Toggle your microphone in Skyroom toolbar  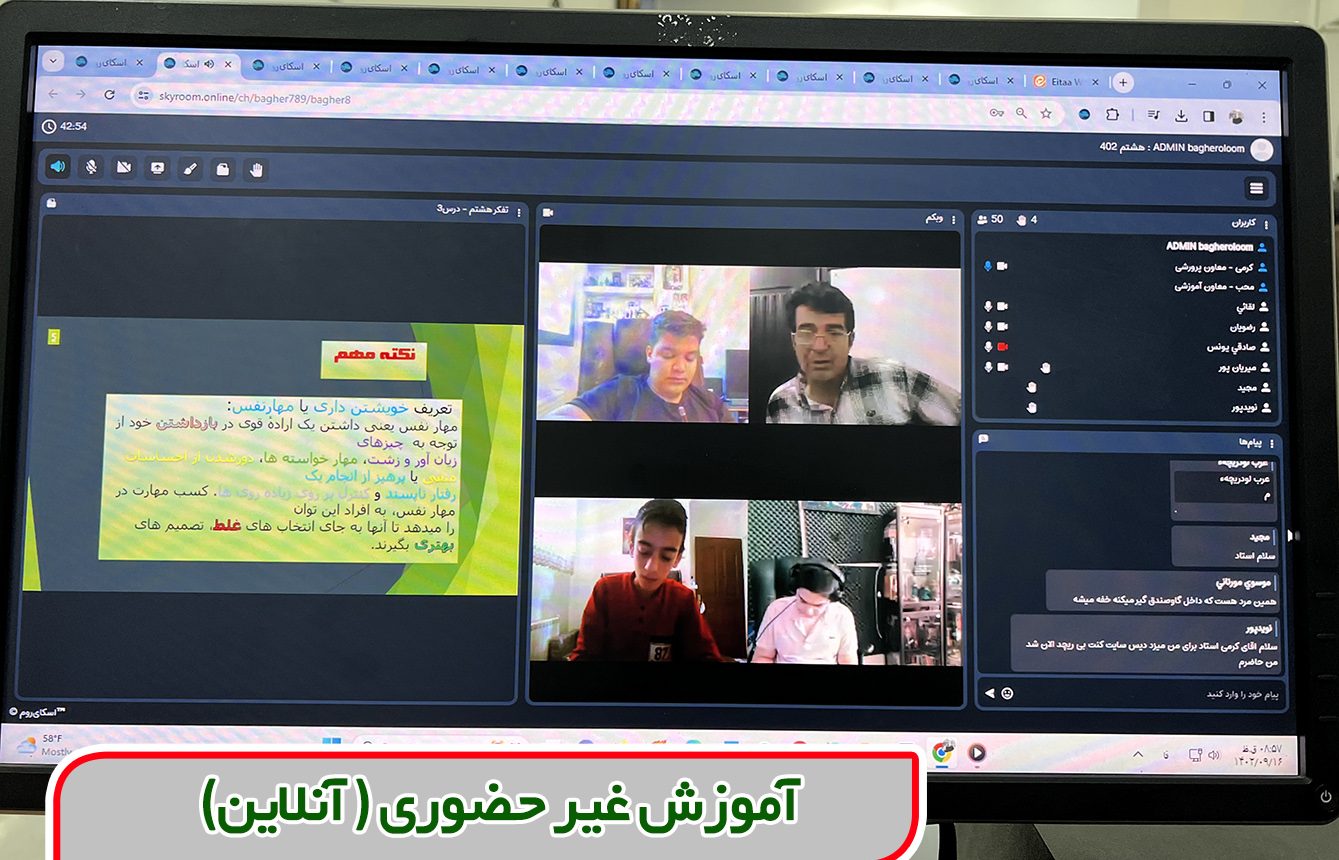(91, 167)
